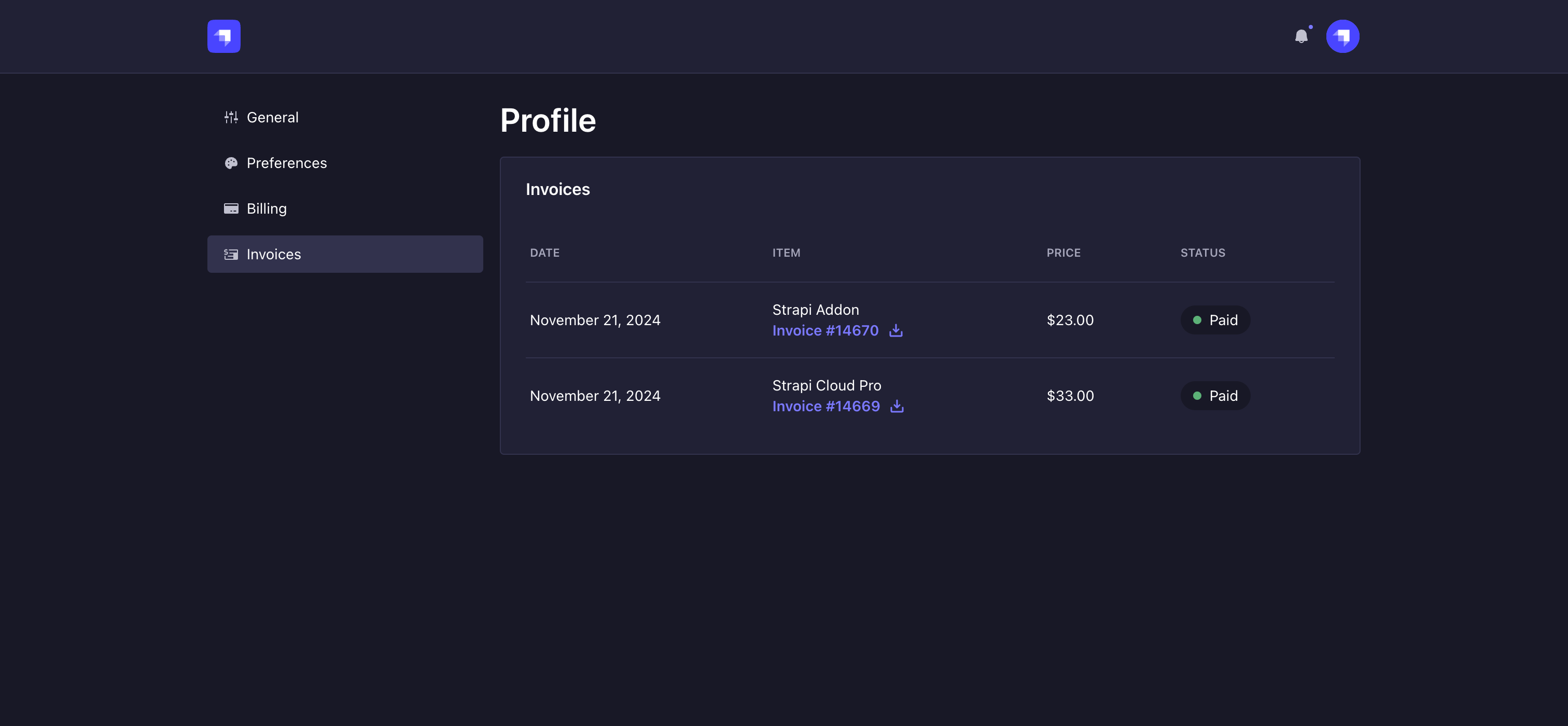Image resolution: width=1568 pixels, height=726 pixels.
Task: Click the $23.00 price cell
Action: [x=1070, y=320]
